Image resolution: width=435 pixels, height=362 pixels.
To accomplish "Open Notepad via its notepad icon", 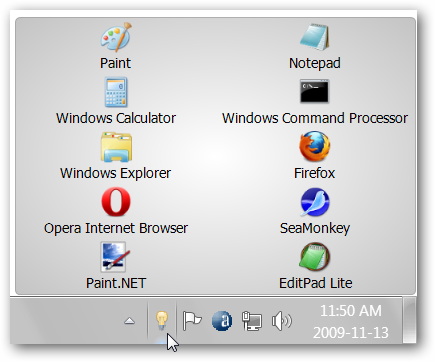I will (x=315, y=37).
